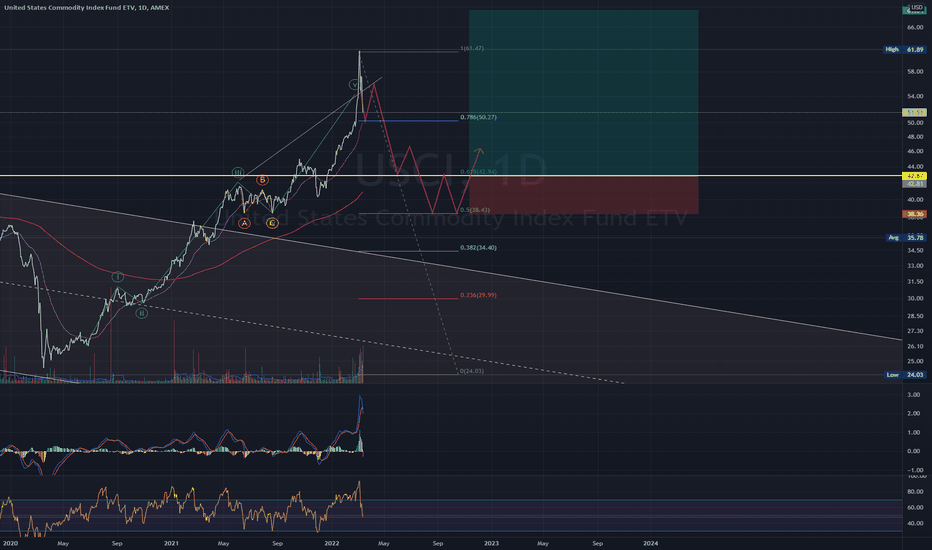Click the orange circled C wave marker
Image resolution: width=932 pixels, height=550 pixels.
(272, 223)
